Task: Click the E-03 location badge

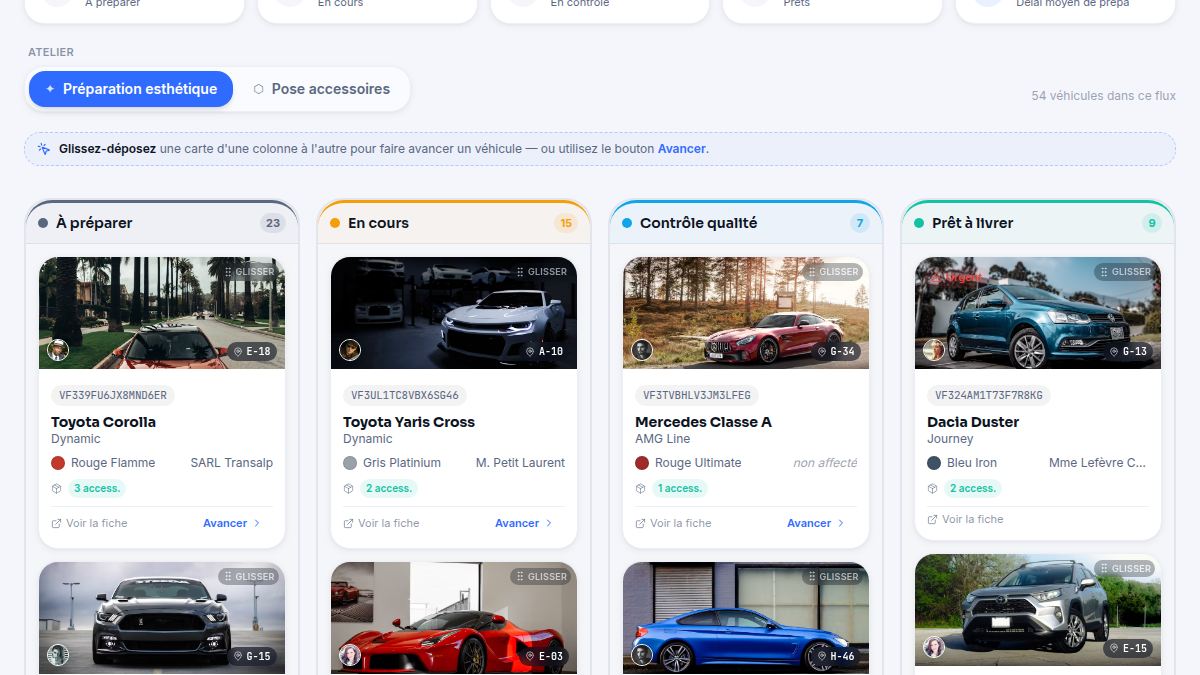Action: [x=544, y=657]
